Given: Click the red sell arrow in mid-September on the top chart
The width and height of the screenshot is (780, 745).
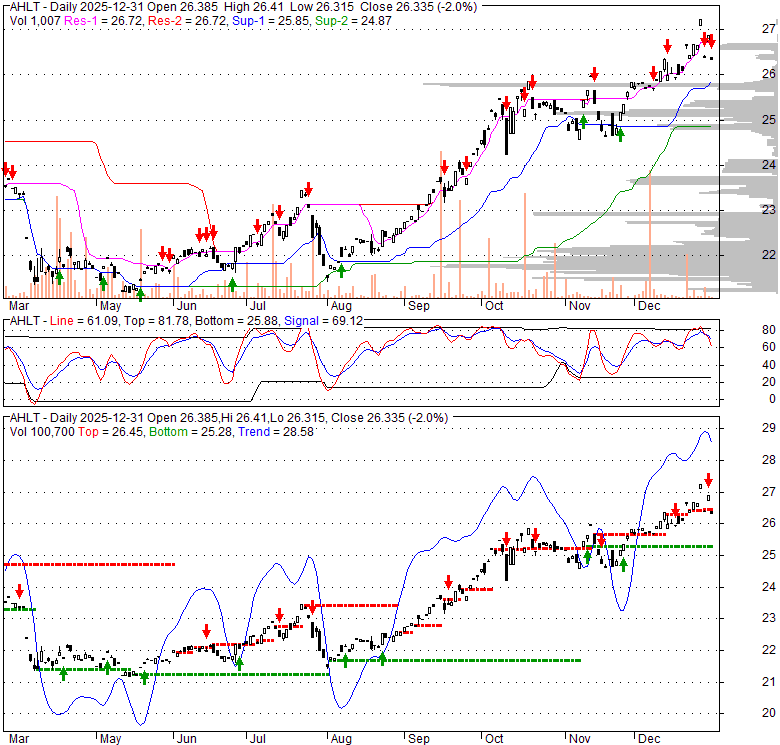Looking at the screenshot, I should (x=443, y=168).
